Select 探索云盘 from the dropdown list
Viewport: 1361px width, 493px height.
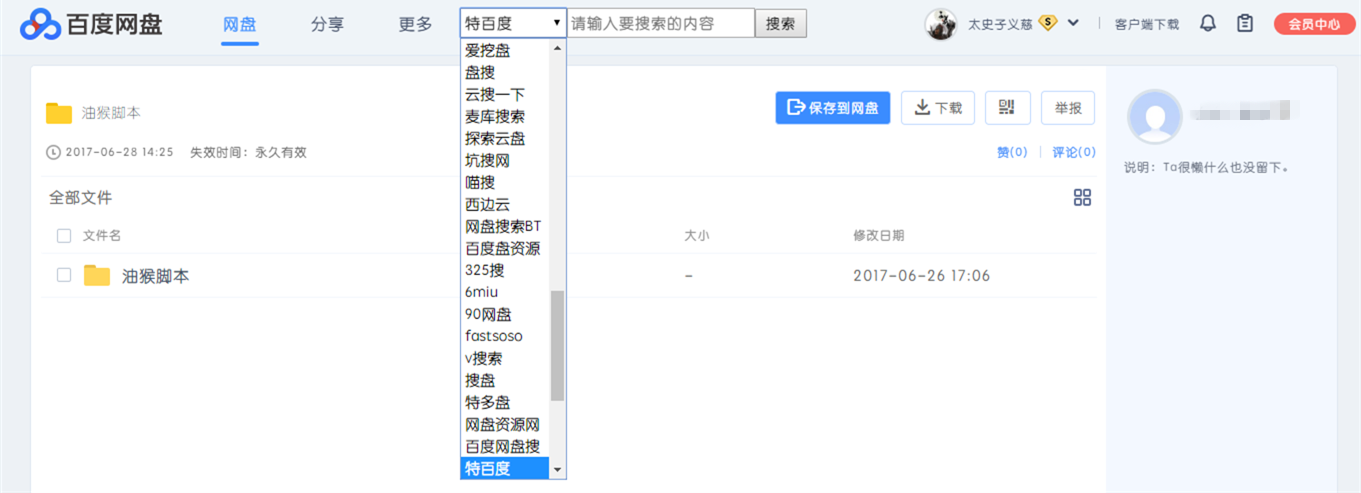(506, 138)
